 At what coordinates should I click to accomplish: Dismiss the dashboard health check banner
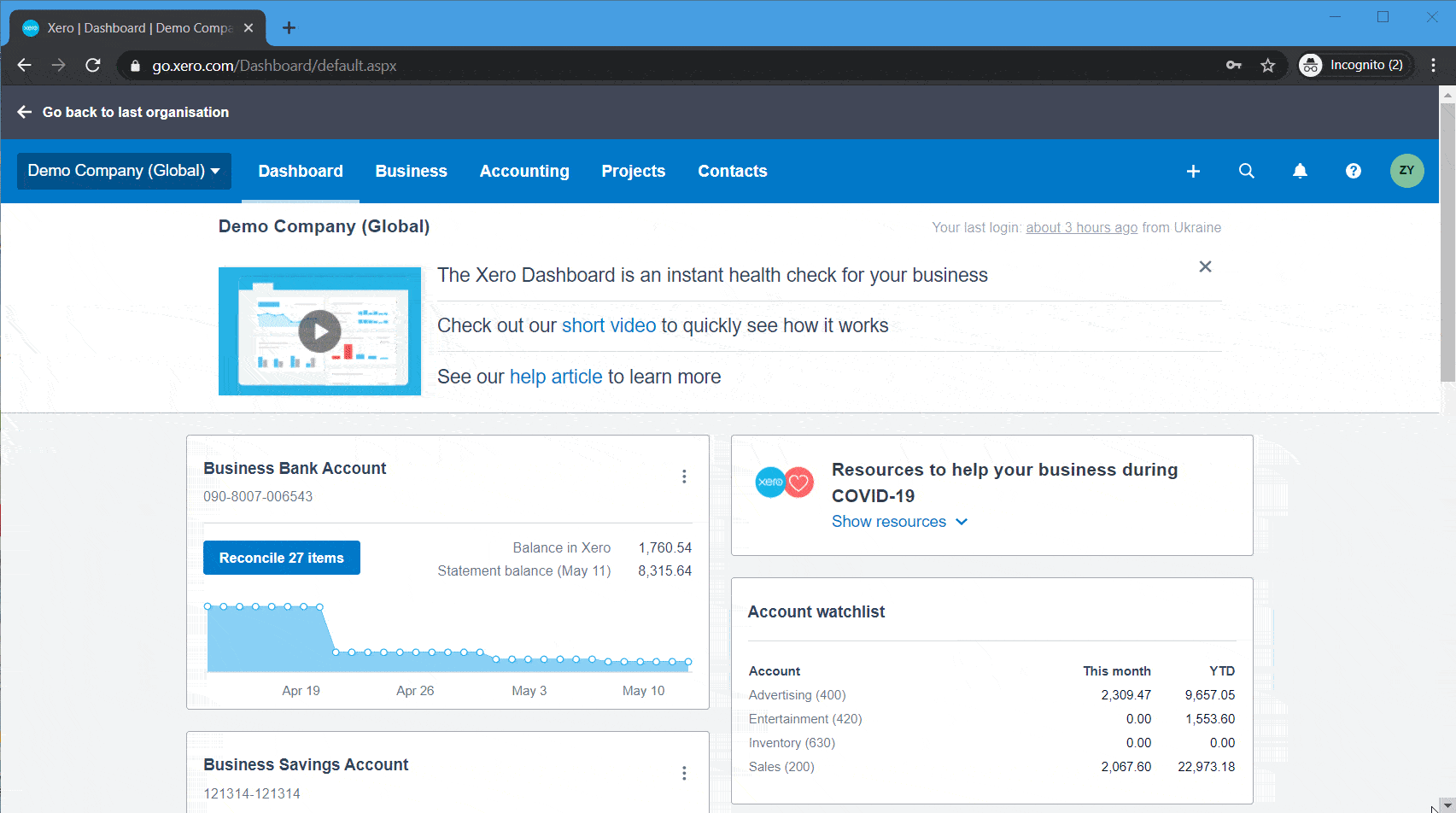tap(1205, 266)
